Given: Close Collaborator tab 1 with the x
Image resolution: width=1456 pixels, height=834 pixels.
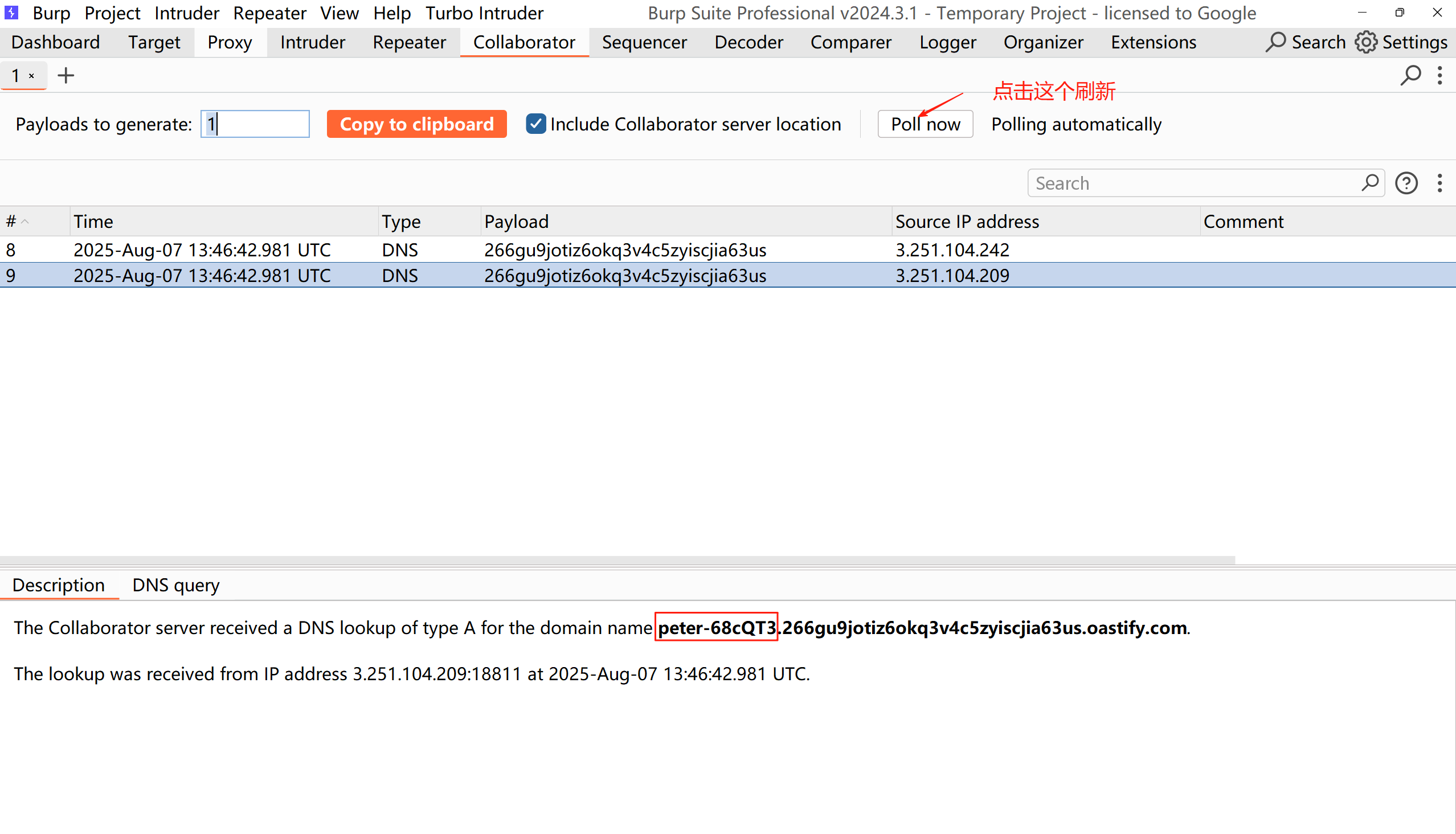Looking at the screenshot, I should tap(32, 76).
